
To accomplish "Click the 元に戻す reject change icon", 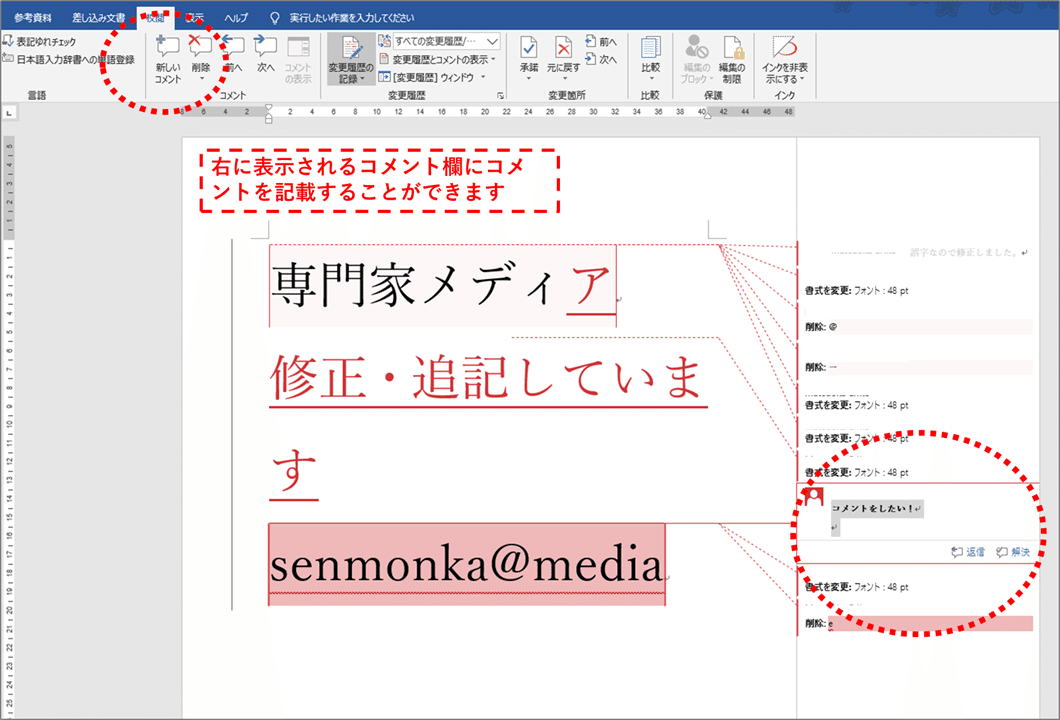I will pos(563,48).
